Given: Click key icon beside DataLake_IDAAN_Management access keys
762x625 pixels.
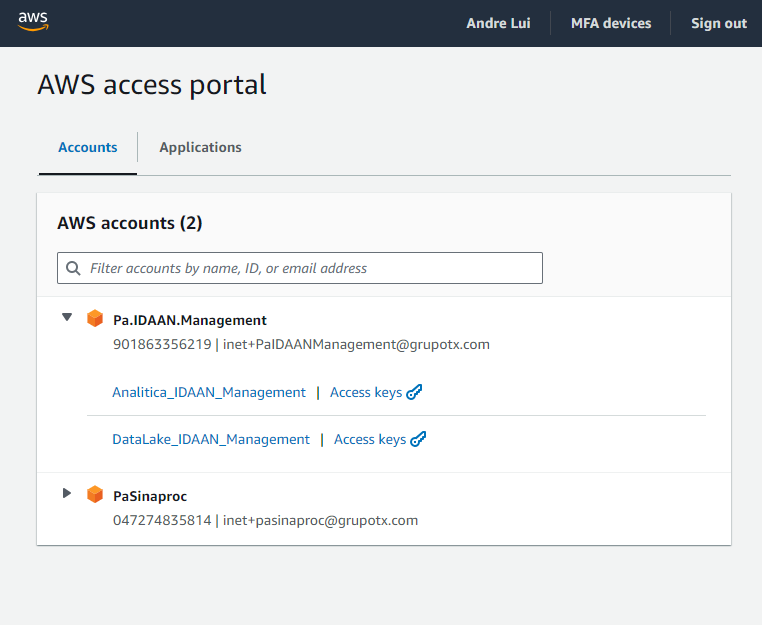Looking at the screenshot, I should [418, 439].
